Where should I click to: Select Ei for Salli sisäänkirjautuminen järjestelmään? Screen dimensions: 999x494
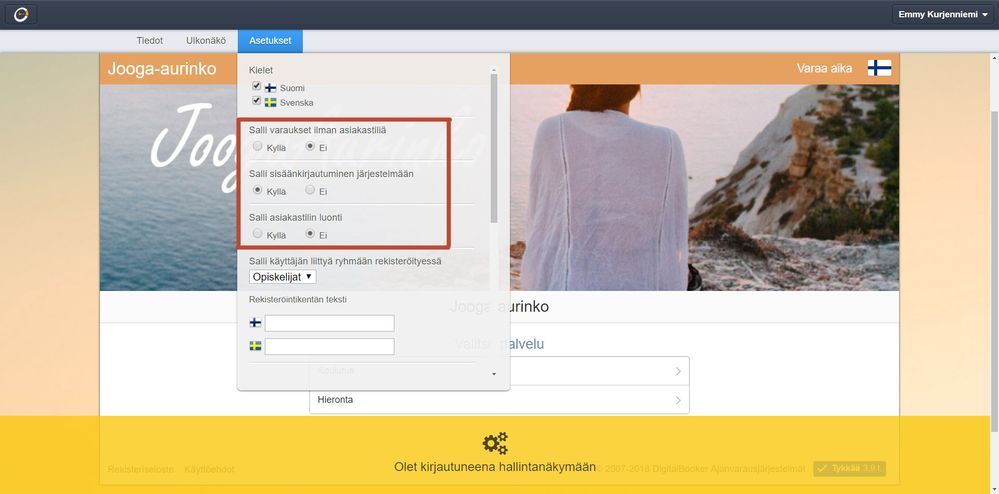pyautogui.click(x=310, y=189)
